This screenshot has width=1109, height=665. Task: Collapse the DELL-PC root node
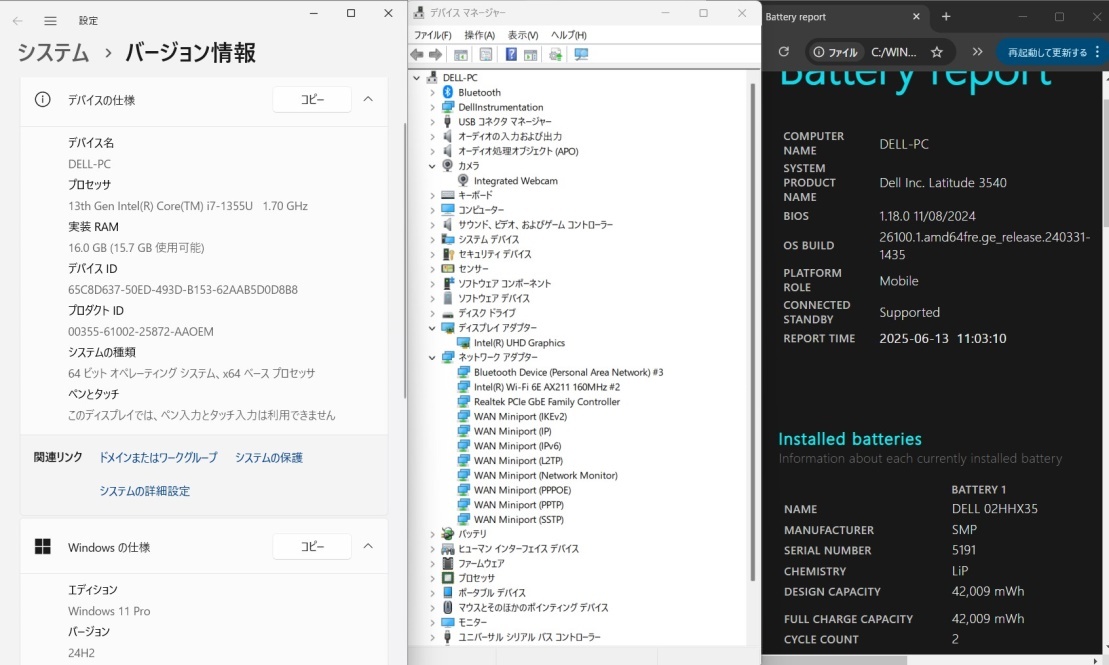pyautogui.click(x=417, y=78)
